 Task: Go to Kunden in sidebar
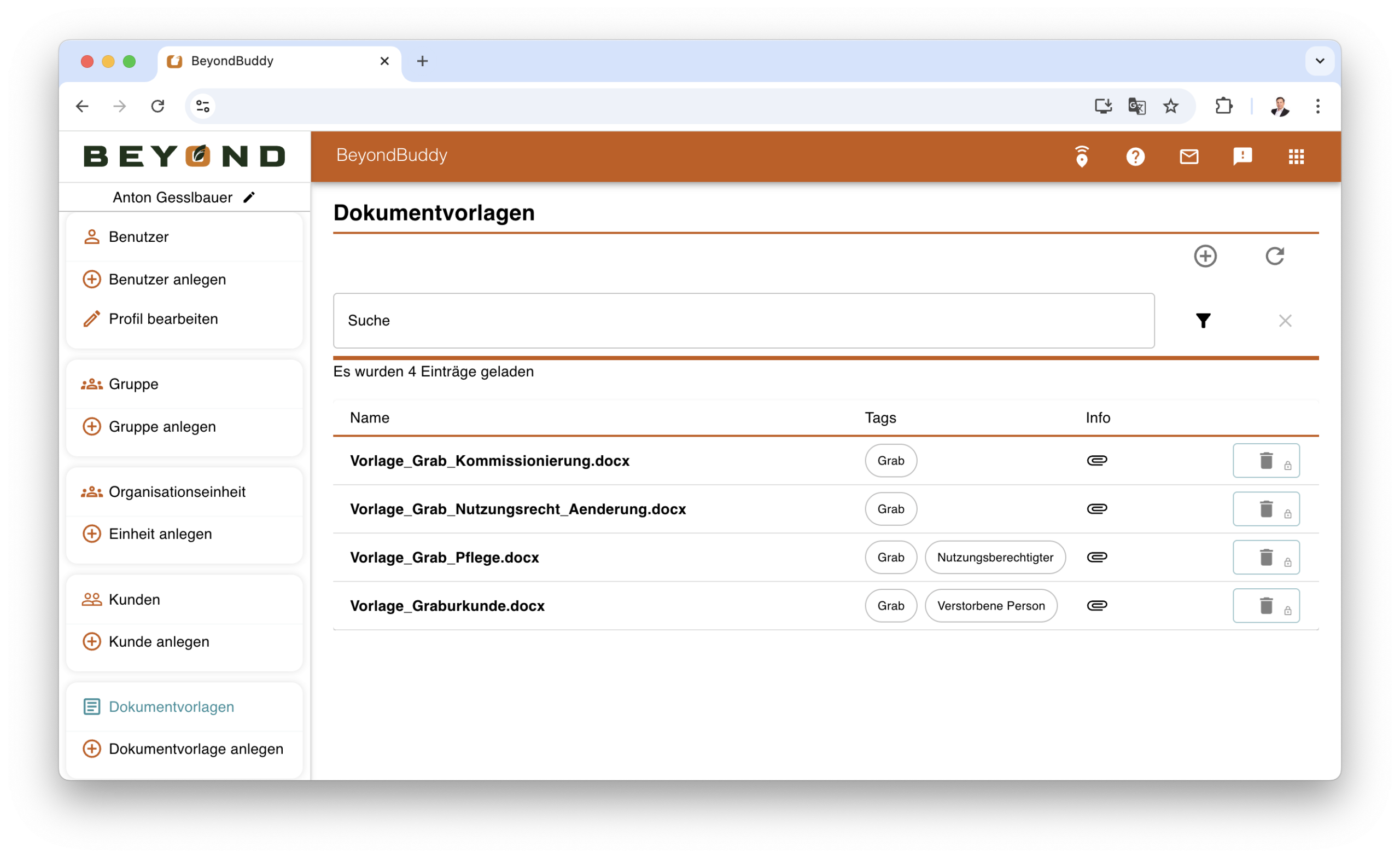tap(134, 599)
